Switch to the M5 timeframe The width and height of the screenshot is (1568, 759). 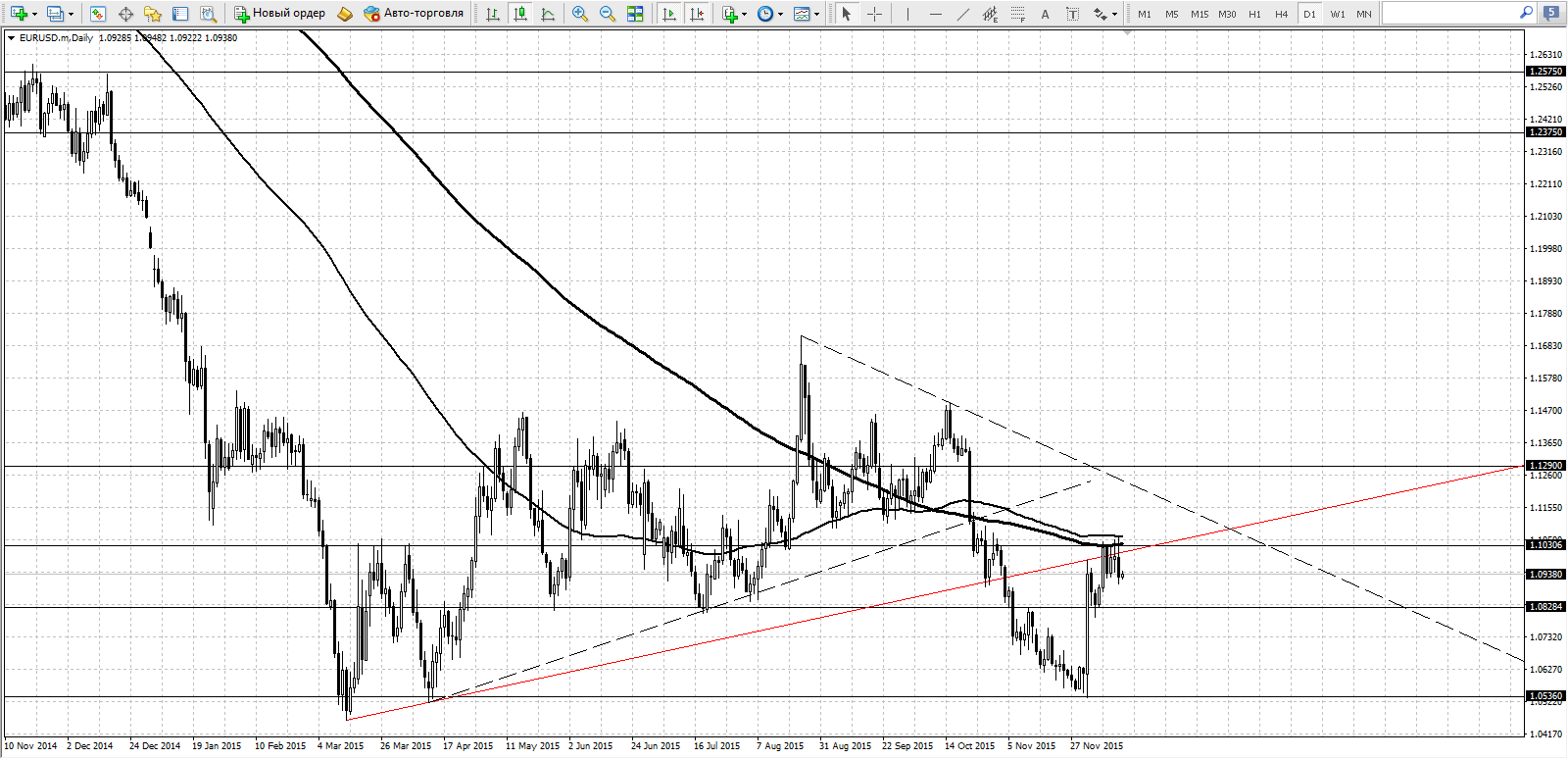pos(1172,14)
